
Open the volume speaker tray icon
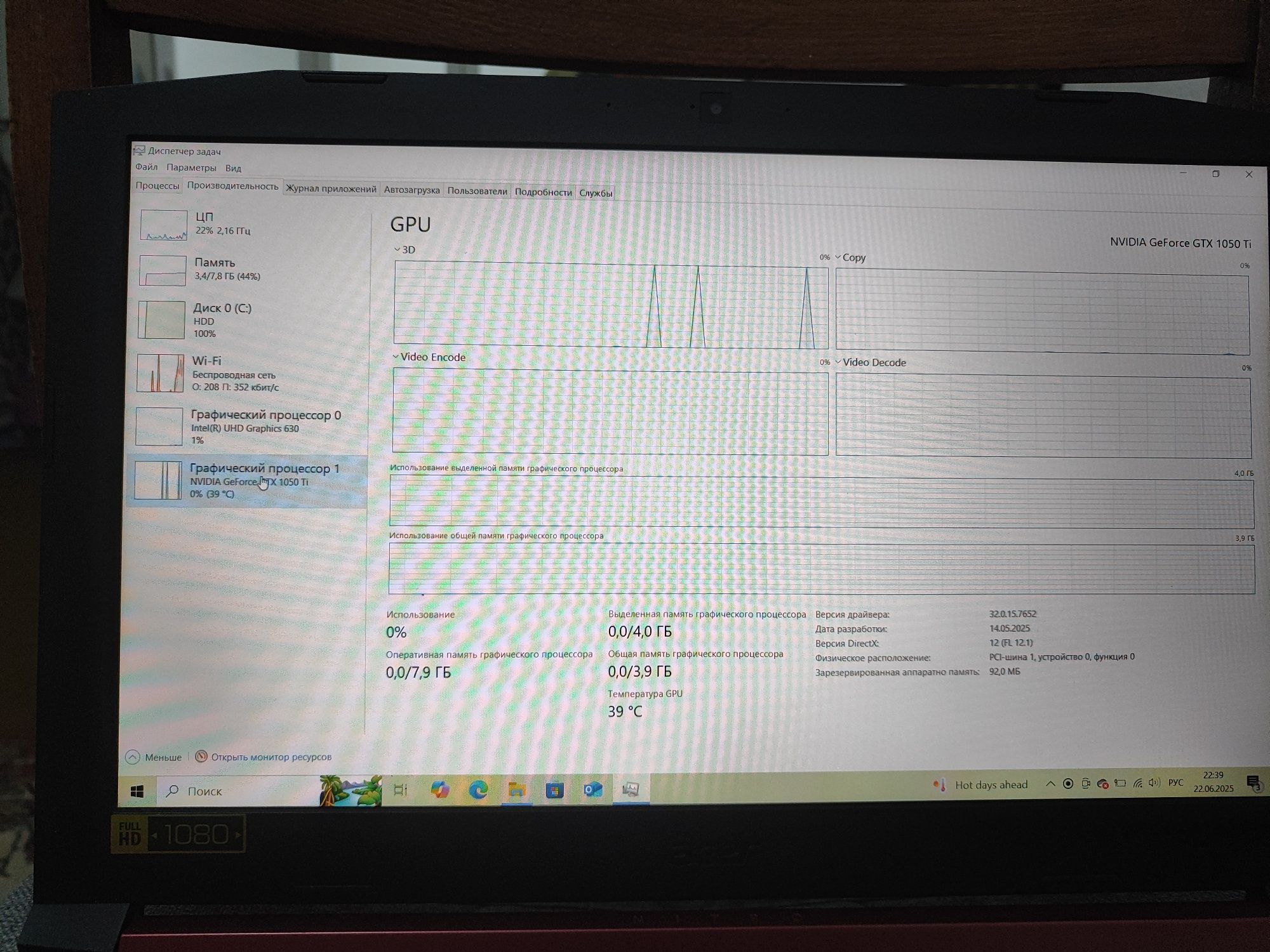(1154, 783)
